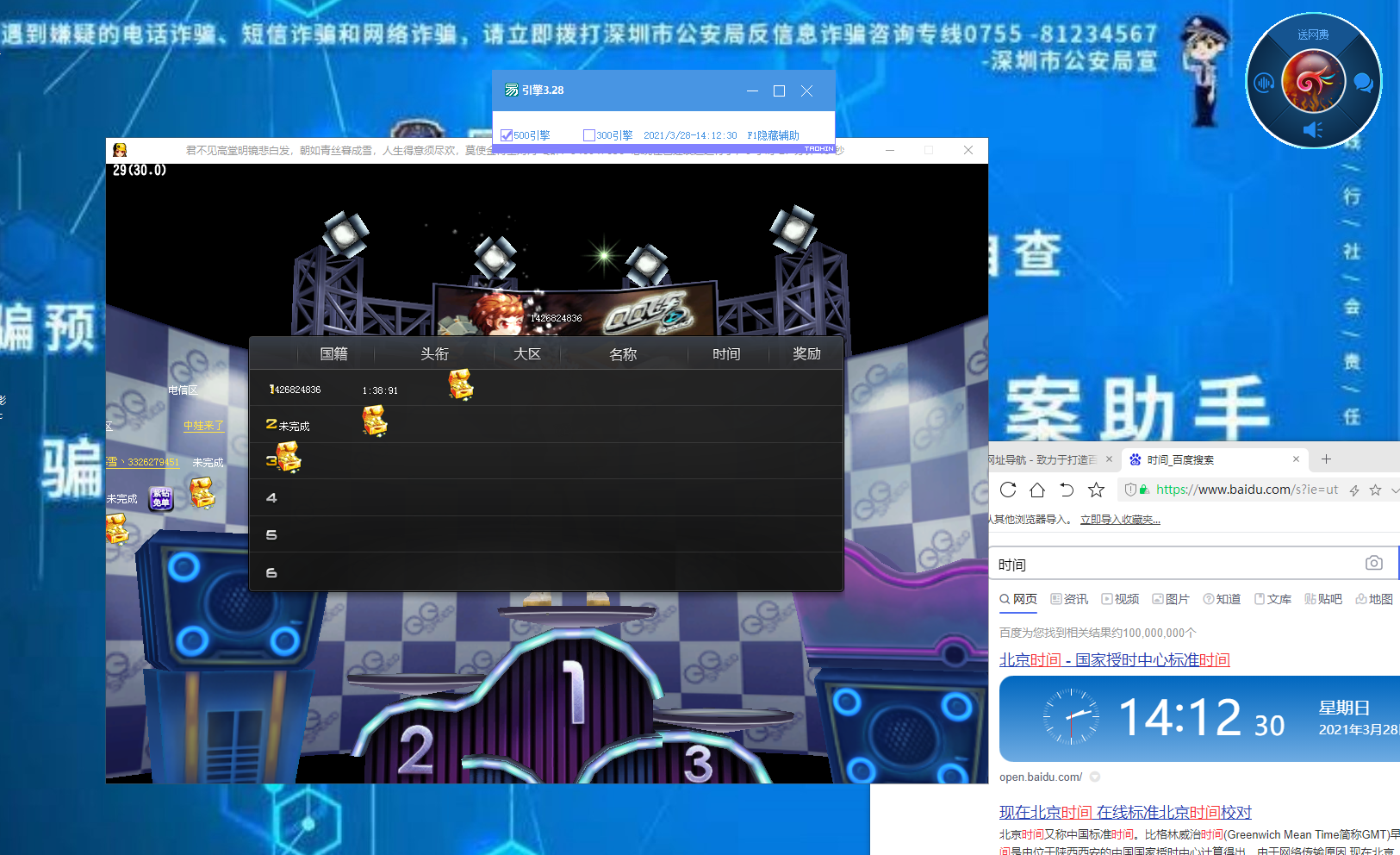
Task: Mute sound via floating widget speaker icon
Action: pos(1313,130)
